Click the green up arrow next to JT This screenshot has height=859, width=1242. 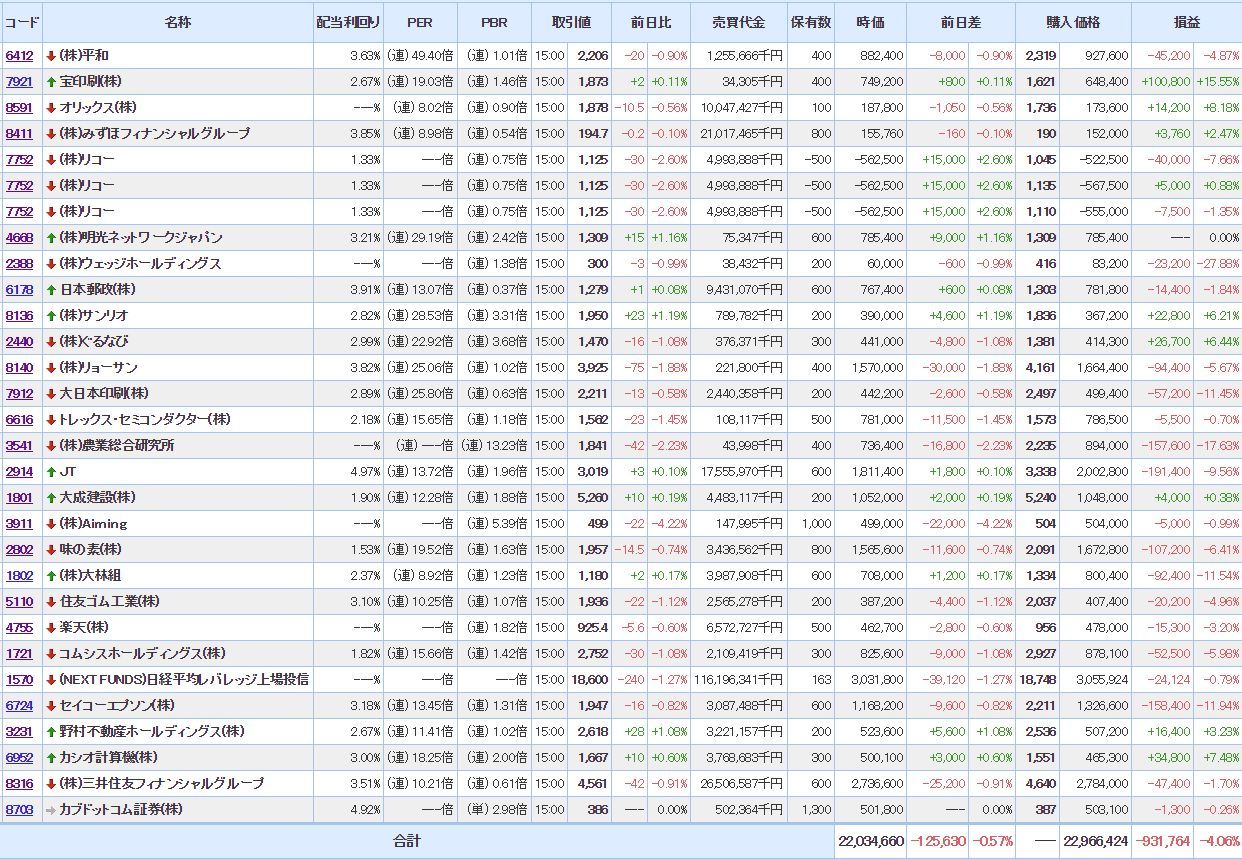click(x=51, y=471)
